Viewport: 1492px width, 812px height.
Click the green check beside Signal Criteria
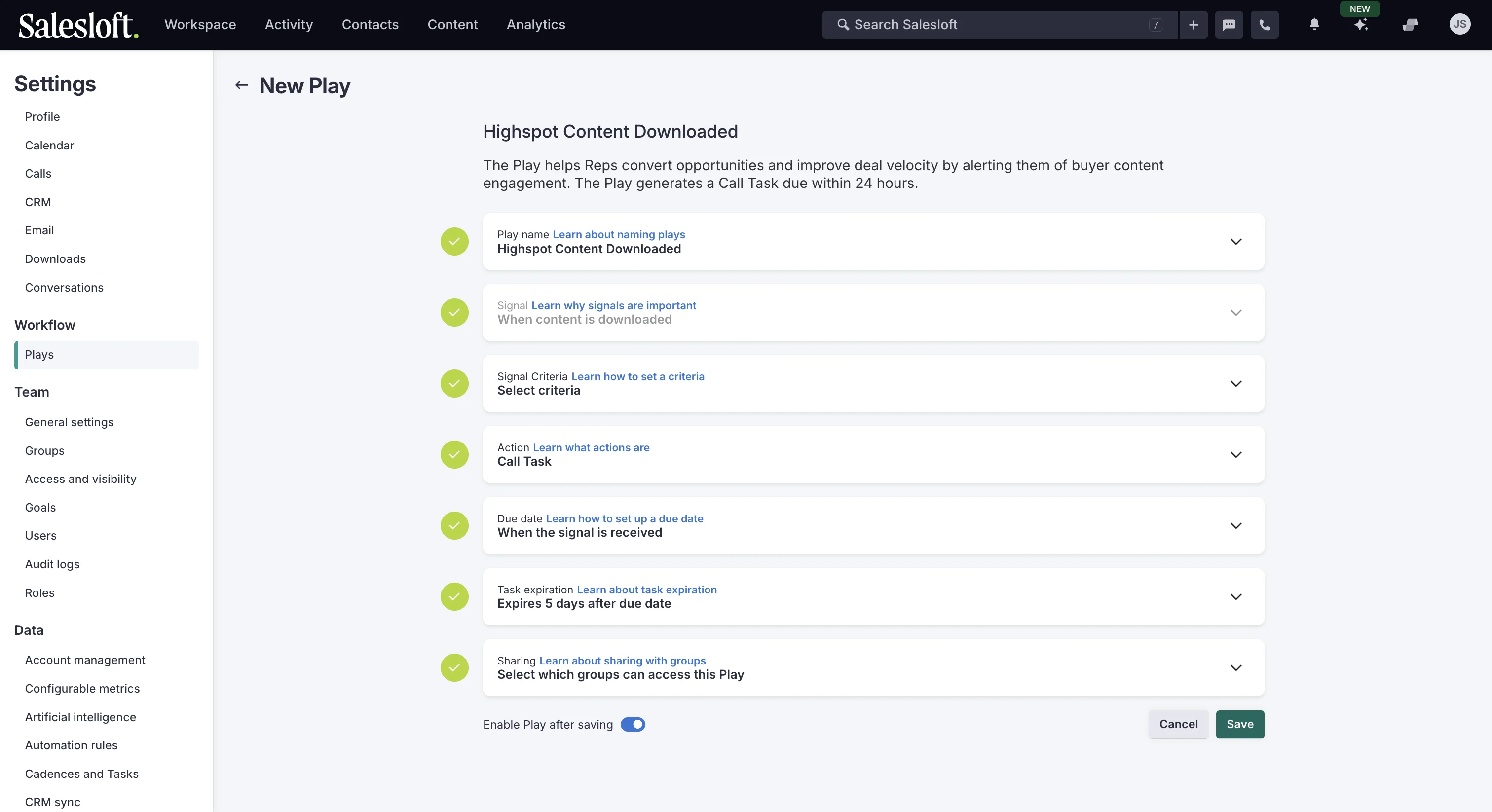pyautogui.click(x=455, y=383)
